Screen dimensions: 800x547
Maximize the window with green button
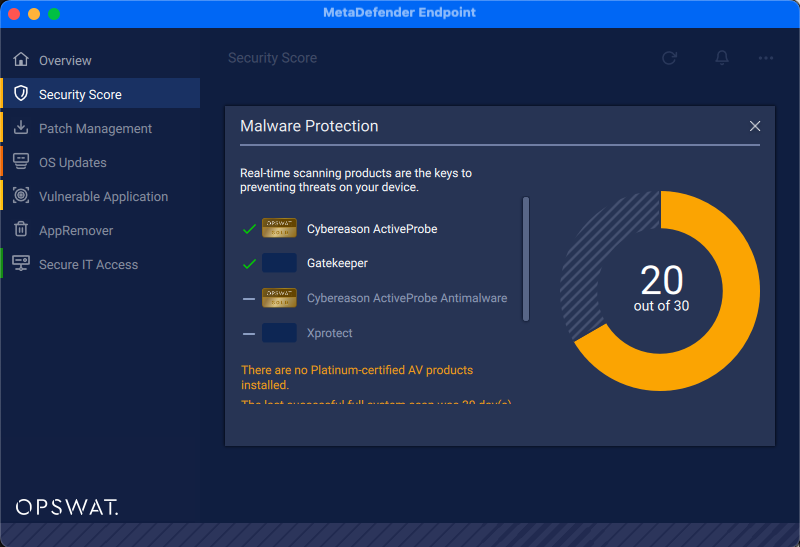point(54,14)
